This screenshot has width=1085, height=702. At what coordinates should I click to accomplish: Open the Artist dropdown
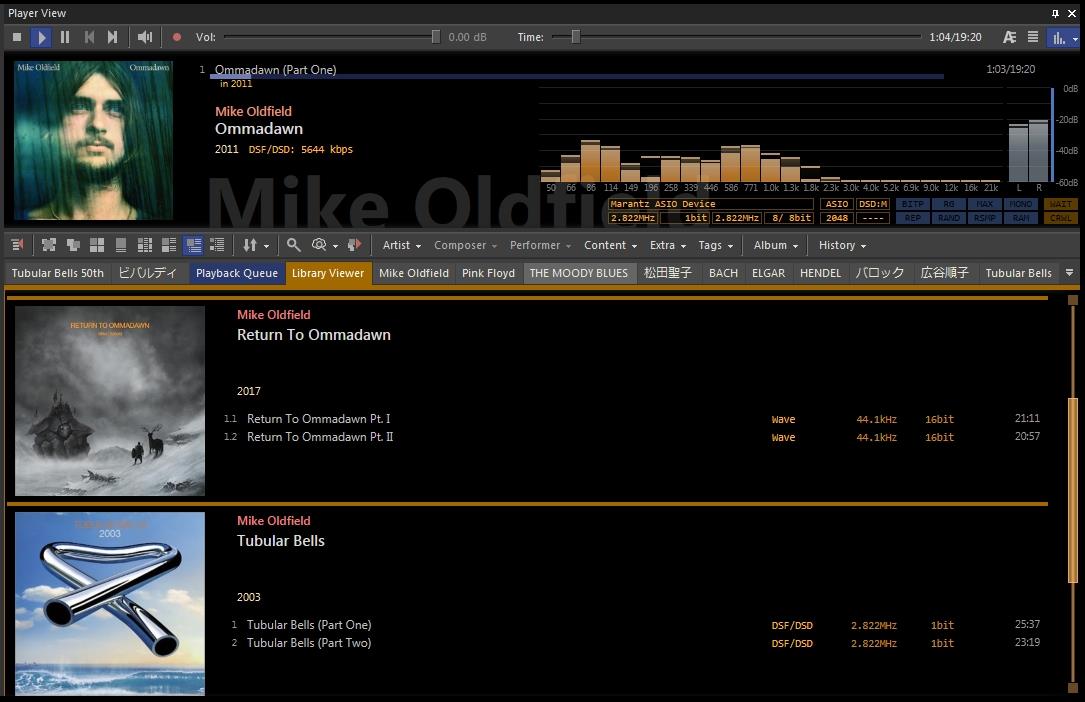pyautogui.click(x=402, y=246)
